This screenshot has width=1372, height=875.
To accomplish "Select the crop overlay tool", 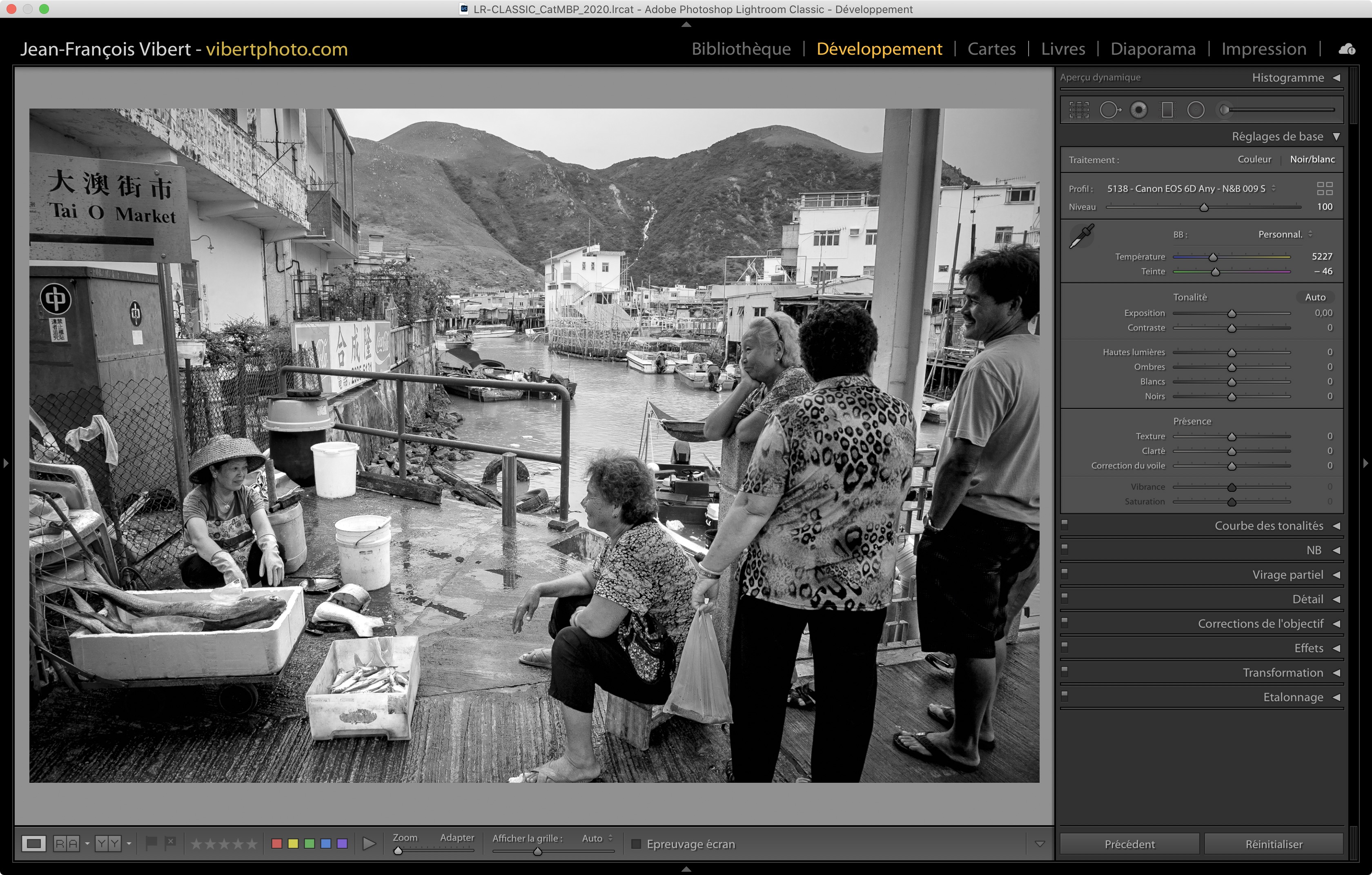I will (1078, 110).
